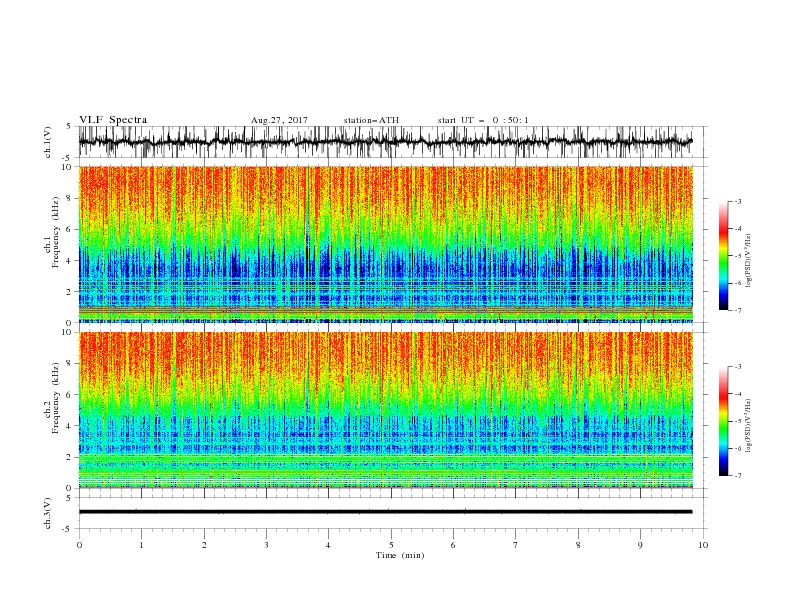
Task: Click the "2" tick on the time axis
Action: pos(204,545)
